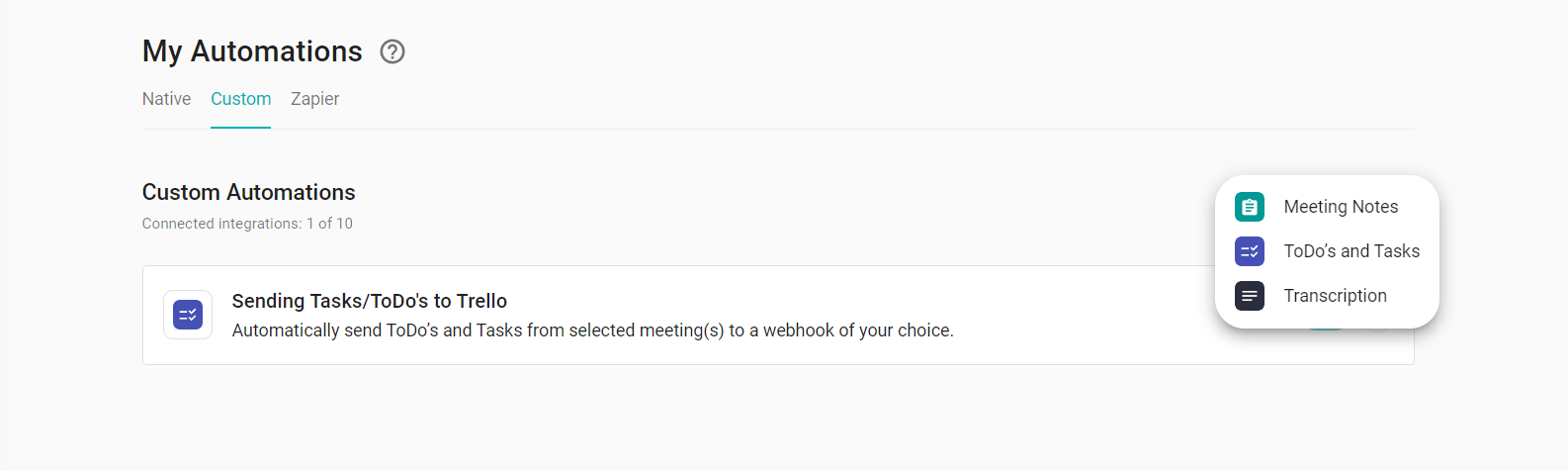This screenshot has height=471, width=1568.
Task: Open the My Automations help icon
Action: (392, 51)
